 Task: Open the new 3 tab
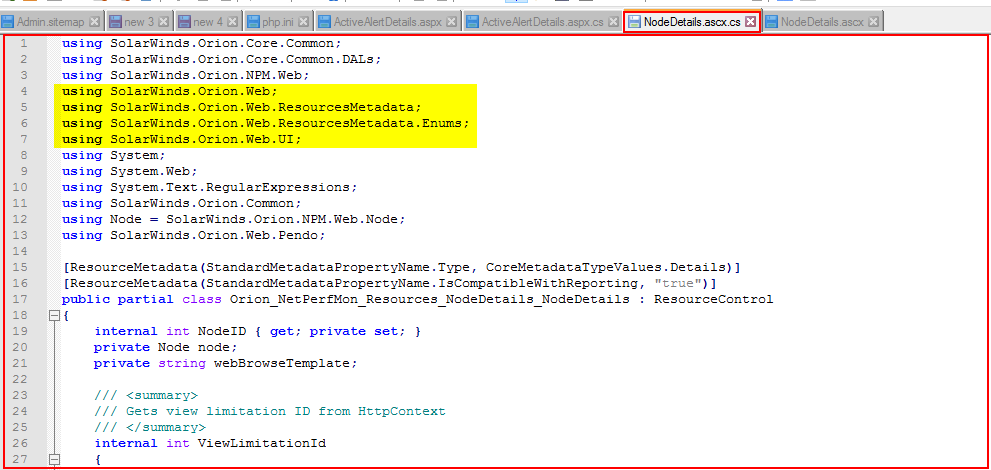pyautogui.click(x=138, y=21)
